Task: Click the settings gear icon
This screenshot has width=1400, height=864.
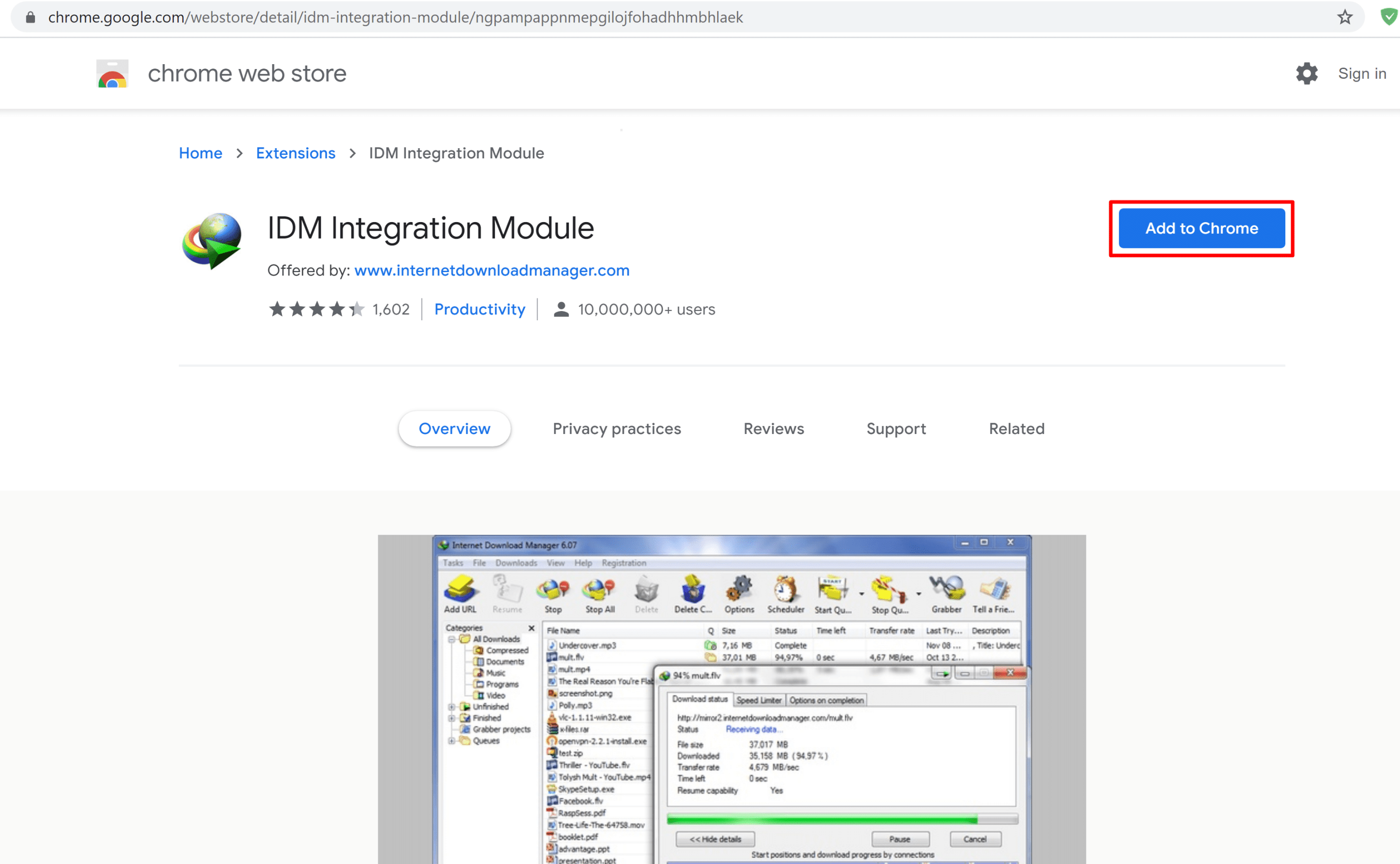Action: [1306, 74]
